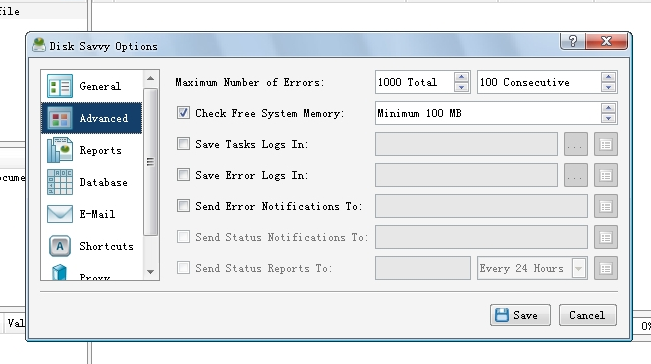Cancel the options dialog
Screen dimensions: 651x364
pyautogui.click(x=587, y=315)
